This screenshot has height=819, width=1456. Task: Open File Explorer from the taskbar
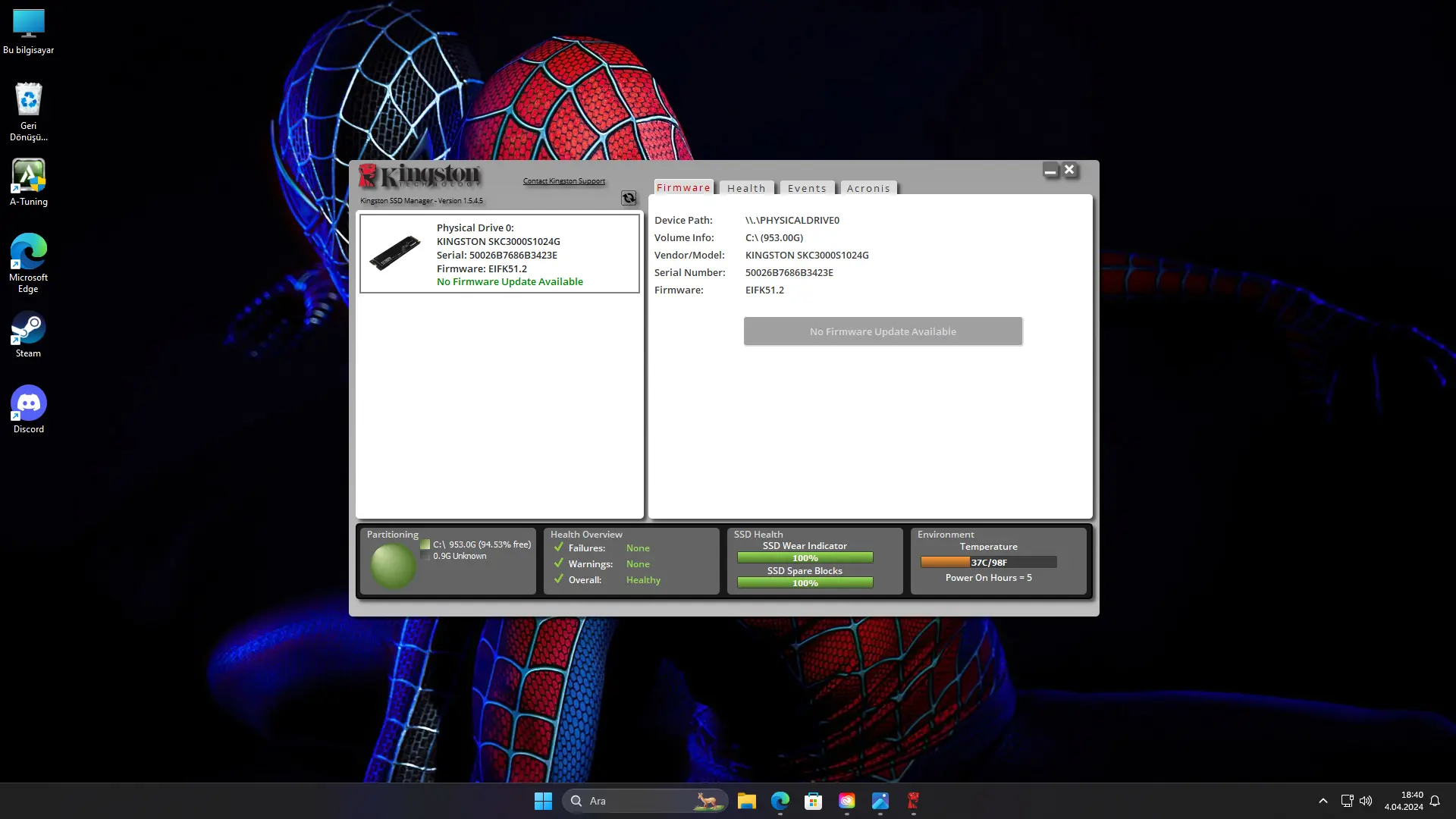click(746, 801)
